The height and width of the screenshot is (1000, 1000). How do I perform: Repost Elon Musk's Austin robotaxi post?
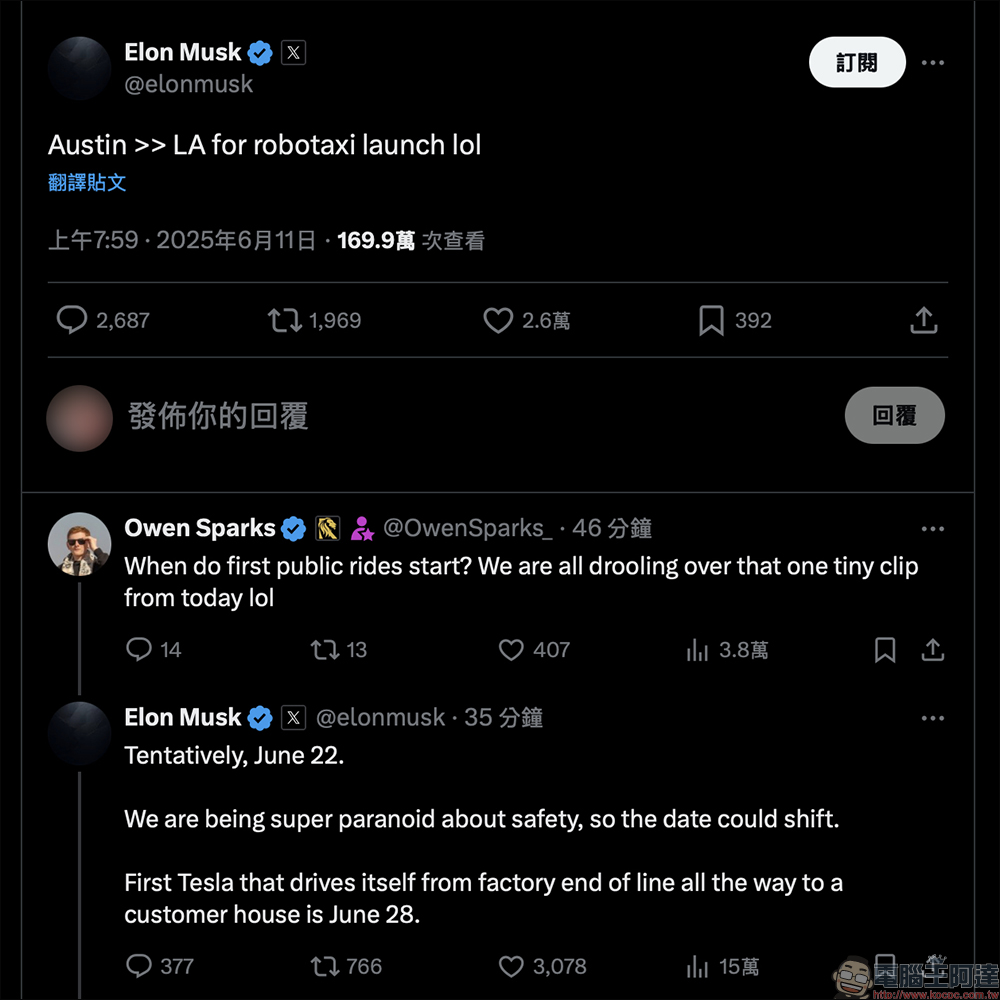point(284,320)
